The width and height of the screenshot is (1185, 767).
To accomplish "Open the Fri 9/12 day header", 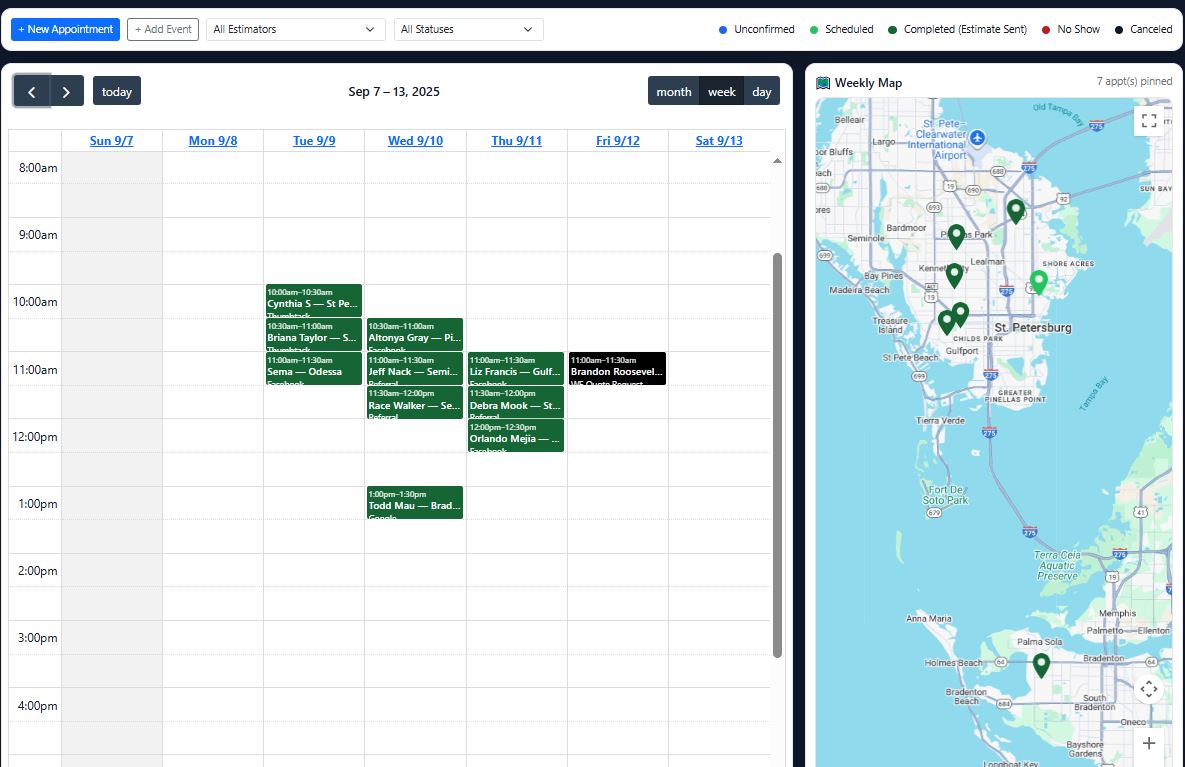I will 617,141.
